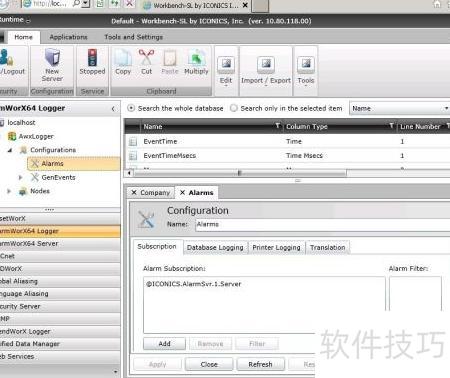The height and width of the screenshot is (378, 450).
Task: Expand the GenEvents tree node
Action: [21, 177]
